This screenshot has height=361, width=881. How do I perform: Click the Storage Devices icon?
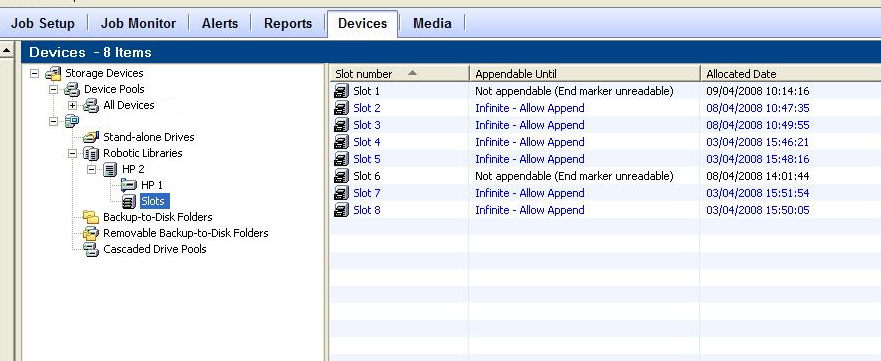(x=53, y=73)
